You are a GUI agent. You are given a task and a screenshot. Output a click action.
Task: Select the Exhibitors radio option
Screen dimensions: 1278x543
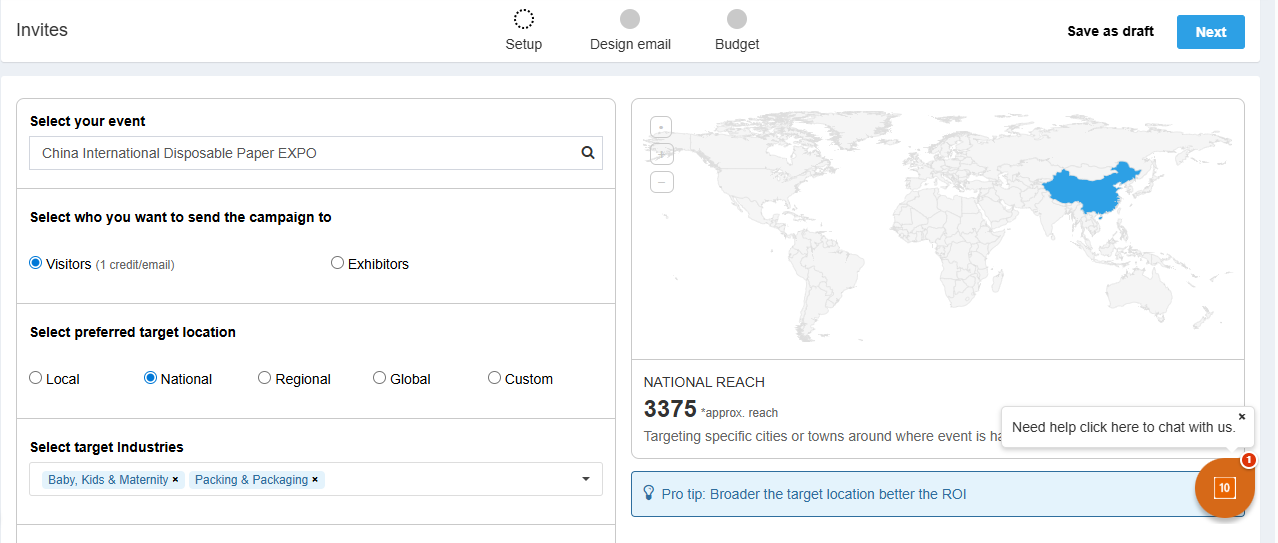(338, 263)
